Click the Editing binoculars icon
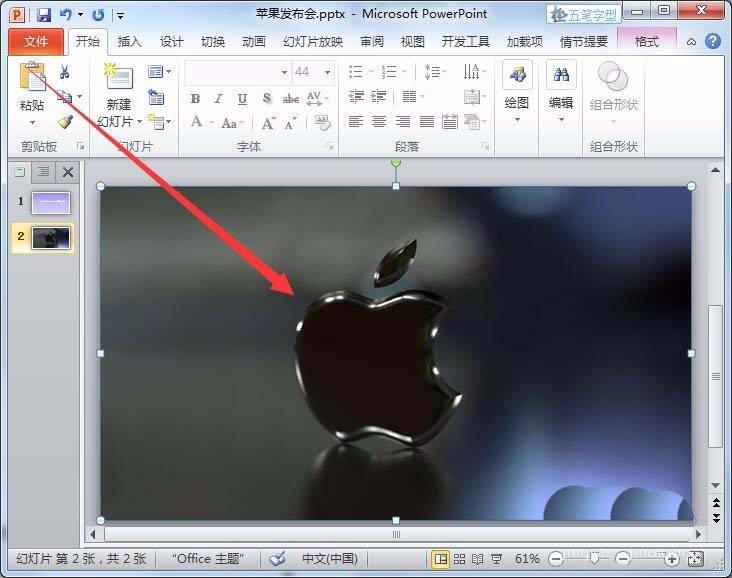This screenshot has height=578, width=732. (561, 75)
